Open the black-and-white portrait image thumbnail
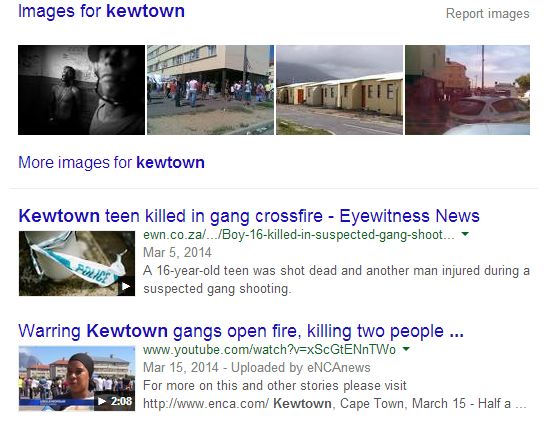The height and width of the screenshot is (428, 552). tap(81, 90)
